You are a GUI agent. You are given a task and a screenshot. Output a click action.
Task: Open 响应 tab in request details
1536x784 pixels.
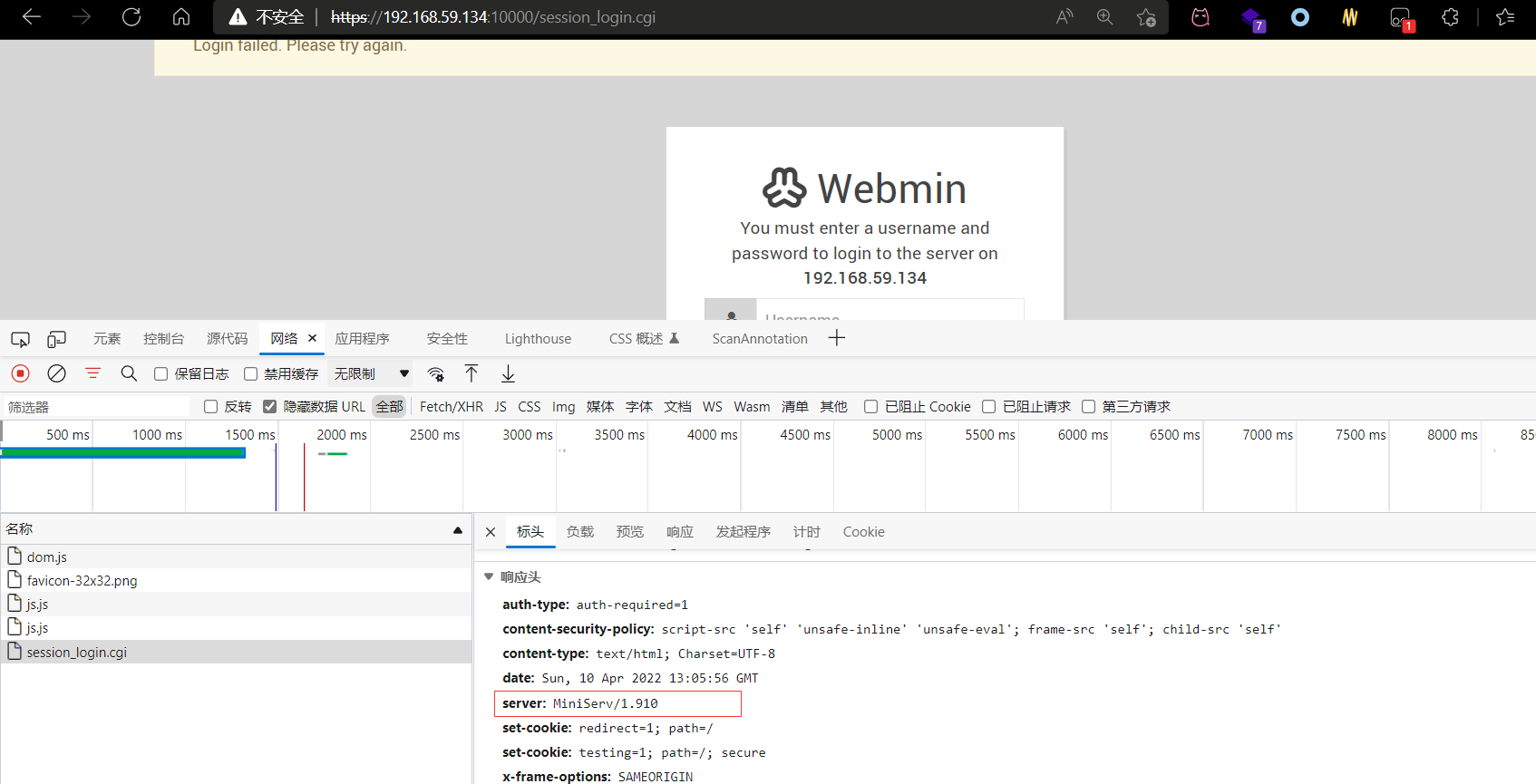tap(680, 532)
